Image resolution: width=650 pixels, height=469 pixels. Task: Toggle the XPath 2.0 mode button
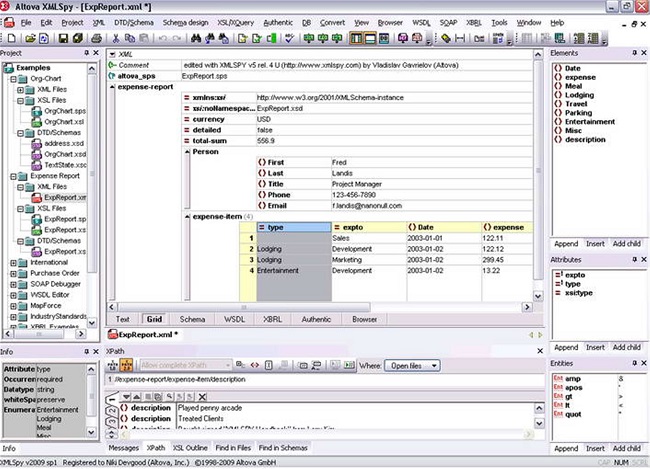(126, 365)
